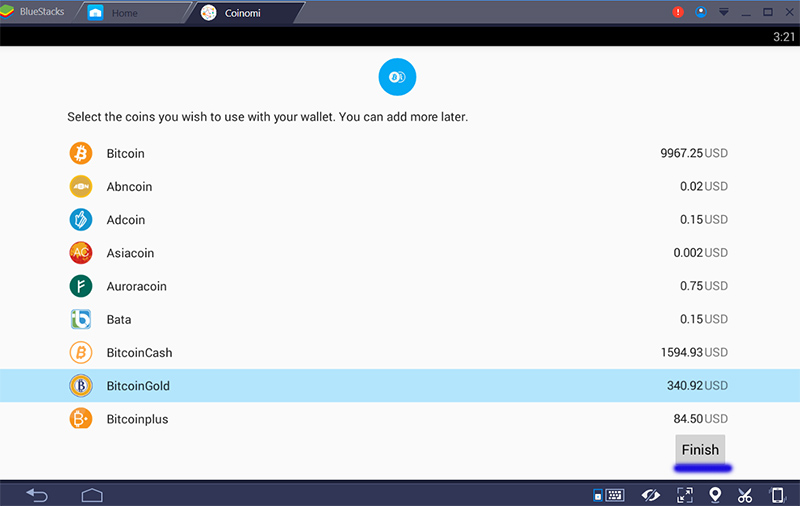This screenshot has height=506, width=800.
Task: Select the BitcoinGold coin label
Action: click(138, 386)
